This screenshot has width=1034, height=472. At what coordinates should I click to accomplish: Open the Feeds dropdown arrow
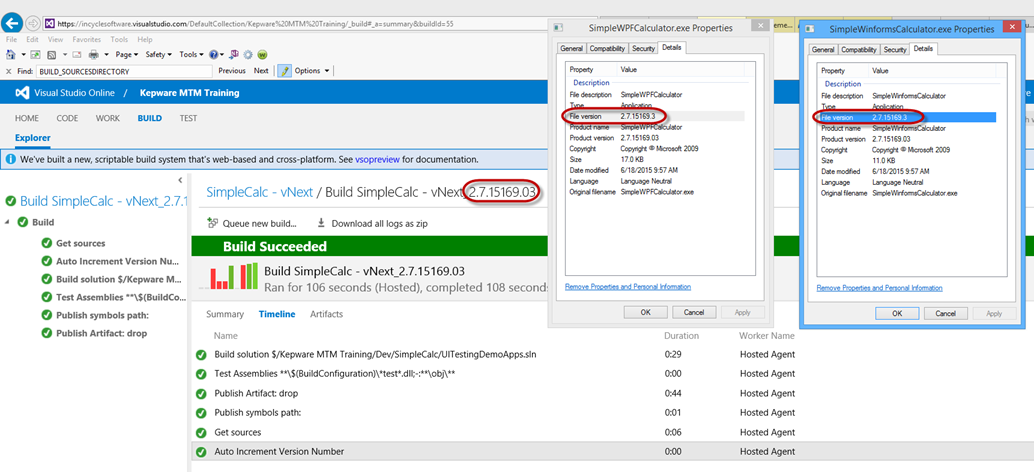click(65, 55)
